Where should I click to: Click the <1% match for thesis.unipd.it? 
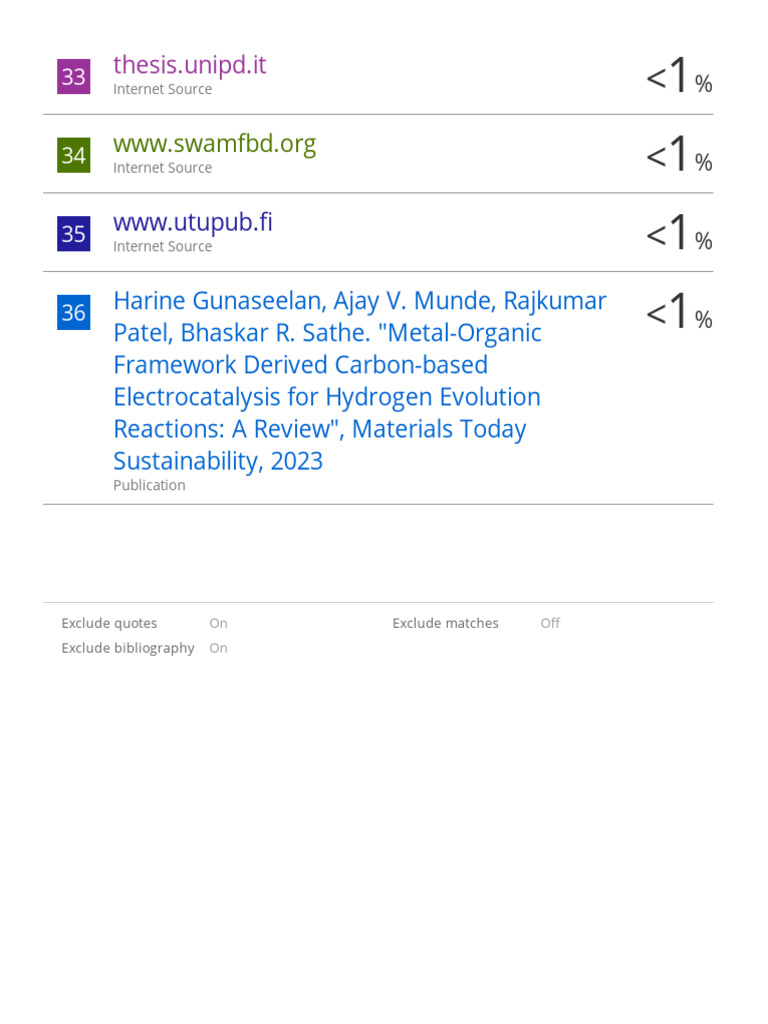click(x=678, y=77)
